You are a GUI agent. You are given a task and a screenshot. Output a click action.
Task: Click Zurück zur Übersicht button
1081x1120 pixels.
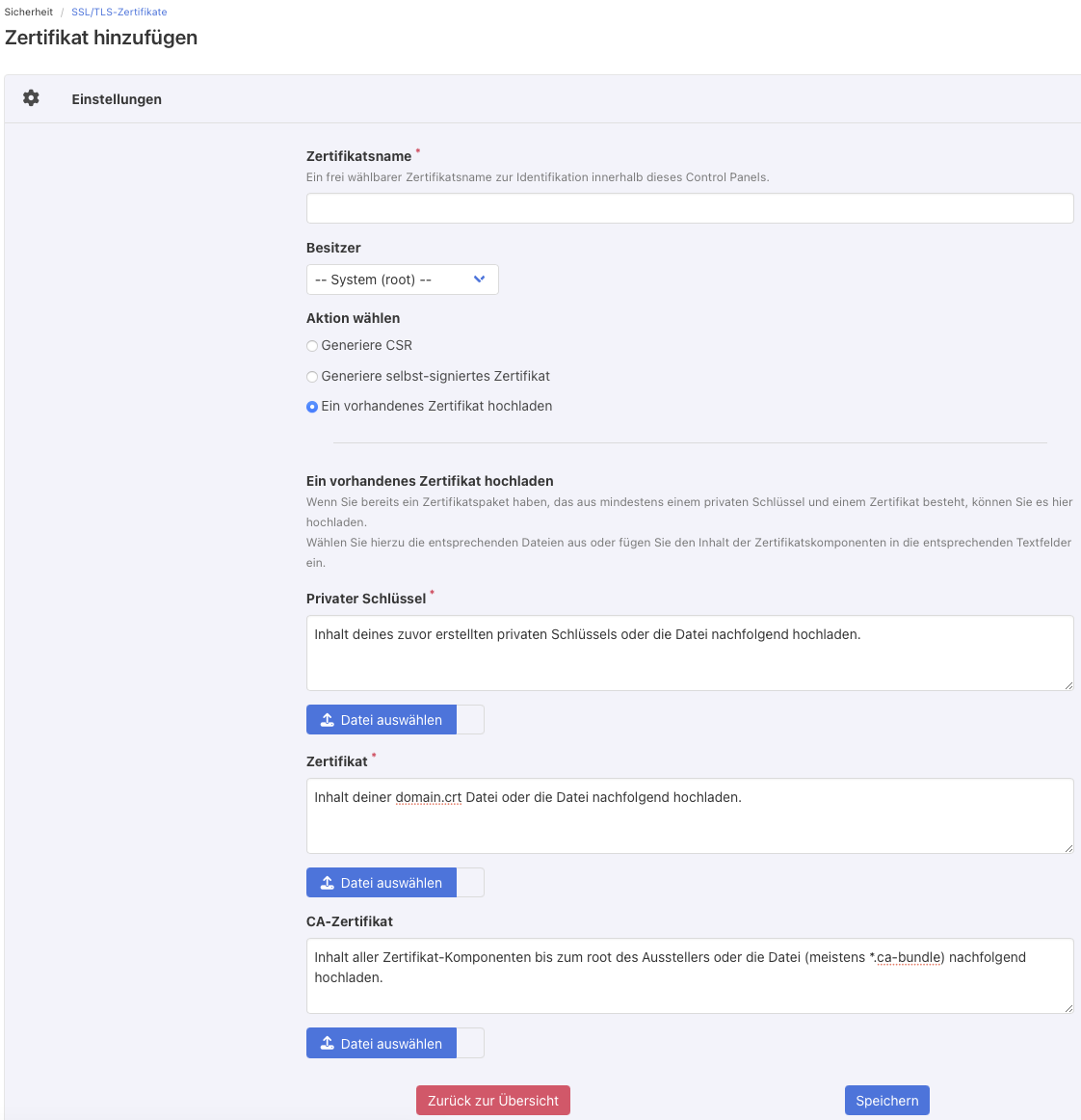pyautogui.click(x=492, y=1101)
